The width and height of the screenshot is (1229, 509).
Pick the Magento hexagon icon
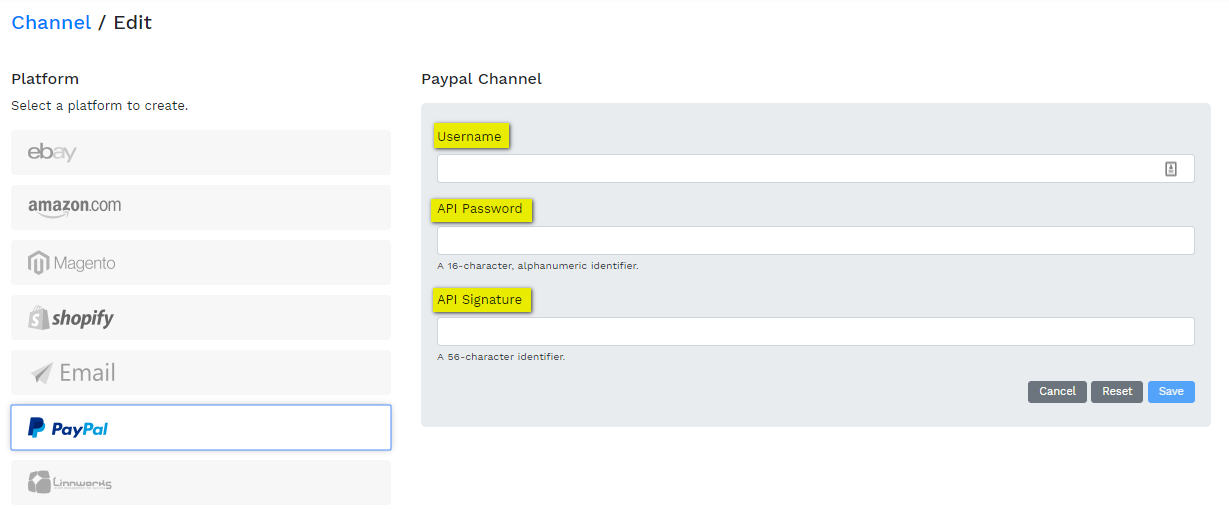39,263
